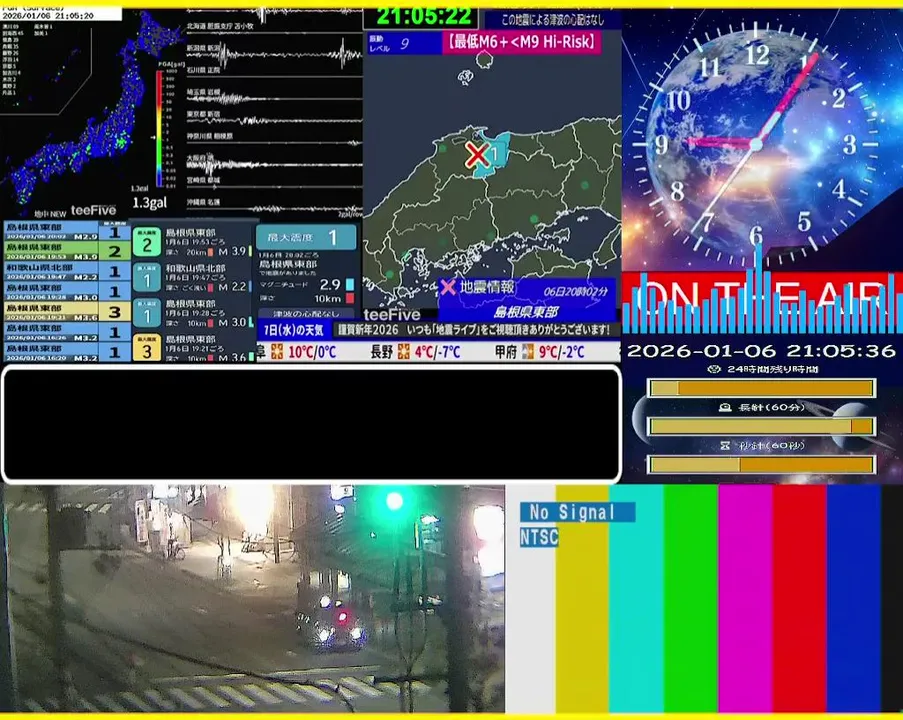Click the 最大震度 1 header panel
The width and height of the screenshot is (903, 720).
click(306, 237)
